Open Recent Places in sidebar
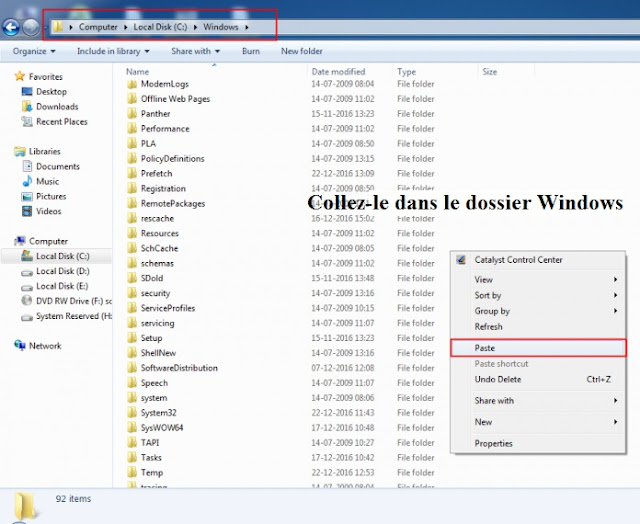Image resolution: width=640 pixels, height=524 pixels. pyautogui.click(x=62, y=122)
